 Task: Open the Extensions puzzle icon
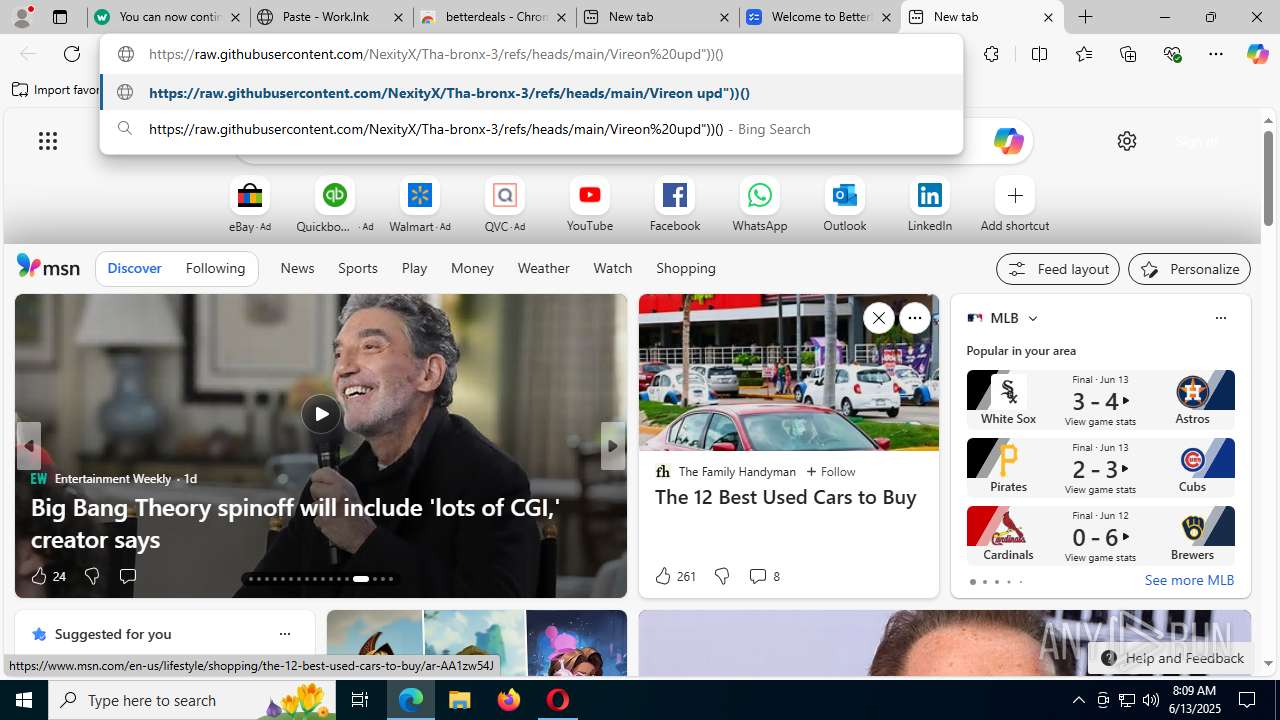pyautogui.click(x=991, y=54)
